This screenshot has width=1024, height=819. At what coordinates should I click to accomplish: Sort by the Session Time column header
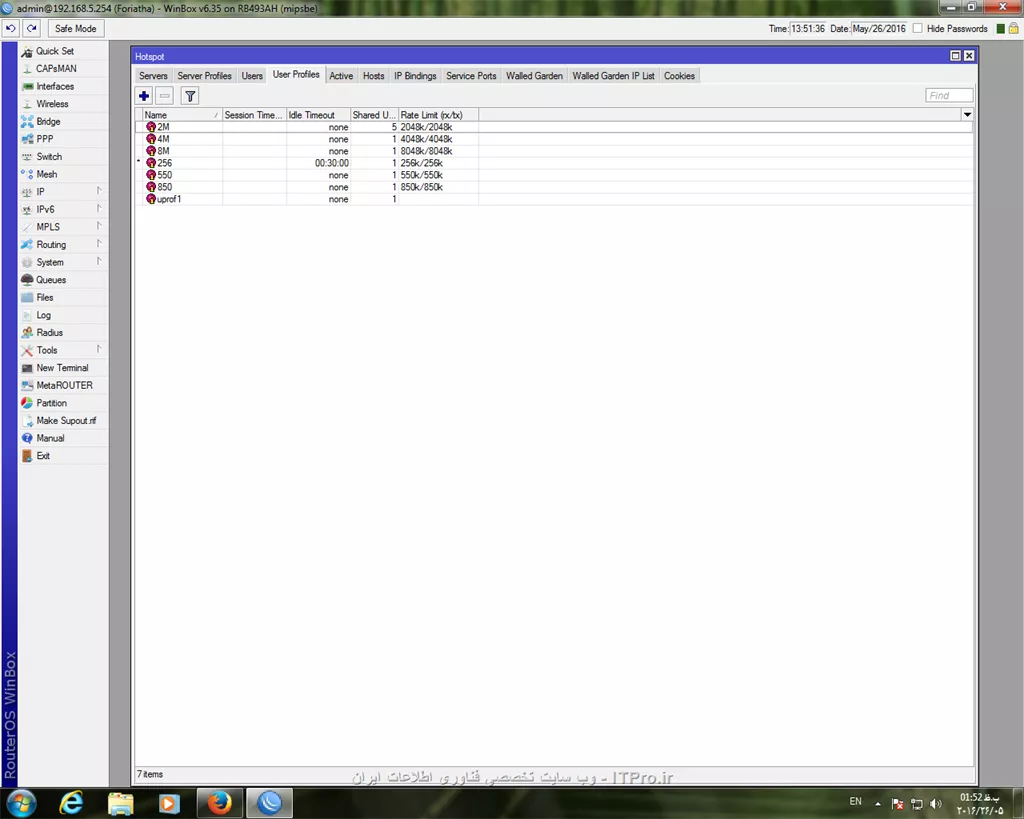pyautogui.click(x=254, y=115)
